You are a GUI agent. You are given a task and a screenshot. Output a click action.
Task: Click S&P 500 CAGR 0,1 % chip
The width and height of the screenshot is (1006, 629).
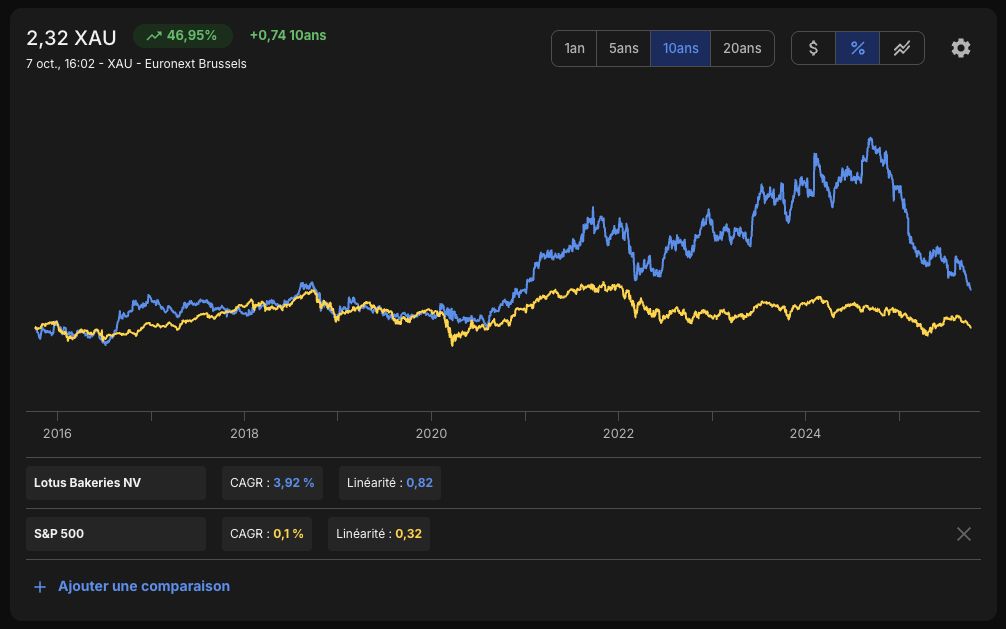coord(267,534)
